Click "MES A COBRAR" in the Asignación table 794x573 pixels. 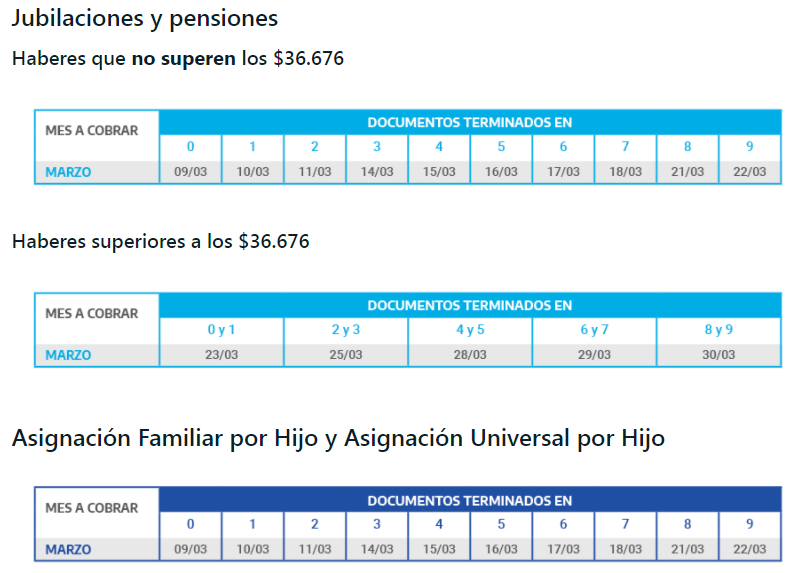[91, 508]
